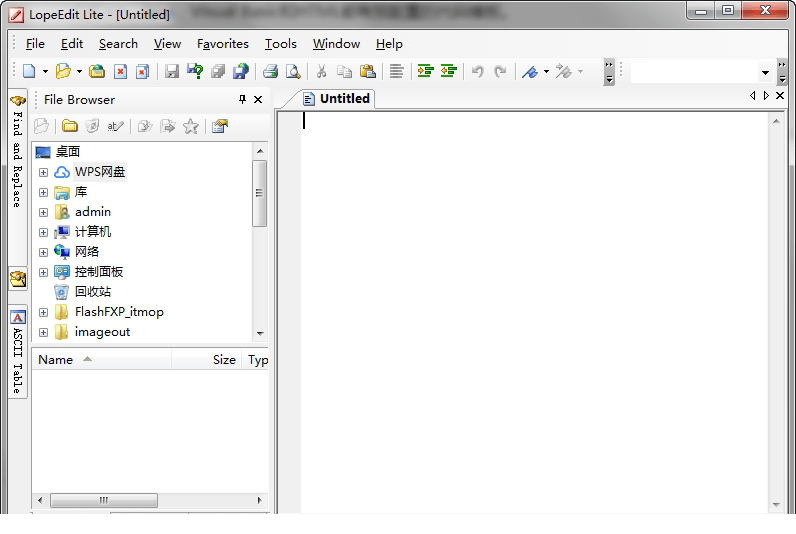796x534 pixels.
Task: Select 回收站 in the tree
Action: 92,292
